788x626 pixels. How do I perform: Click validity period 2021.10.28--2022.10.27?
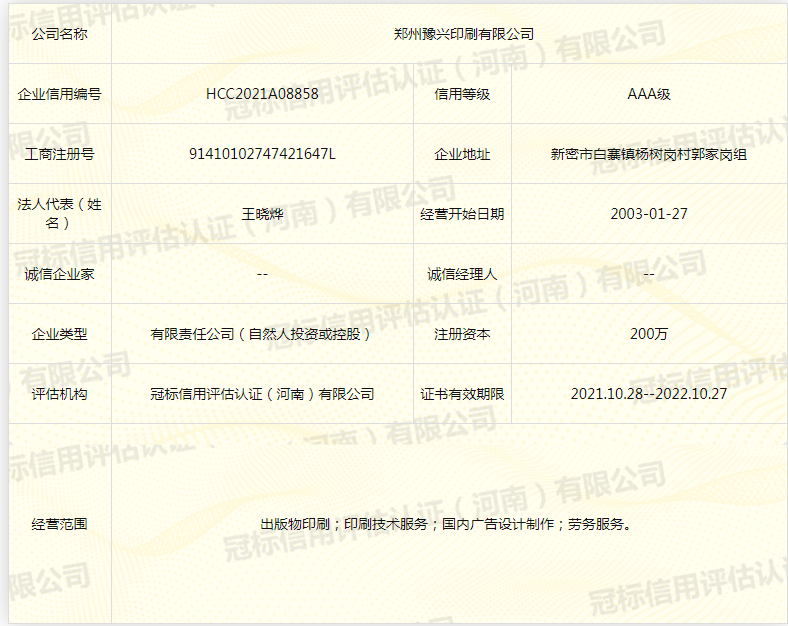coord(648,394)
